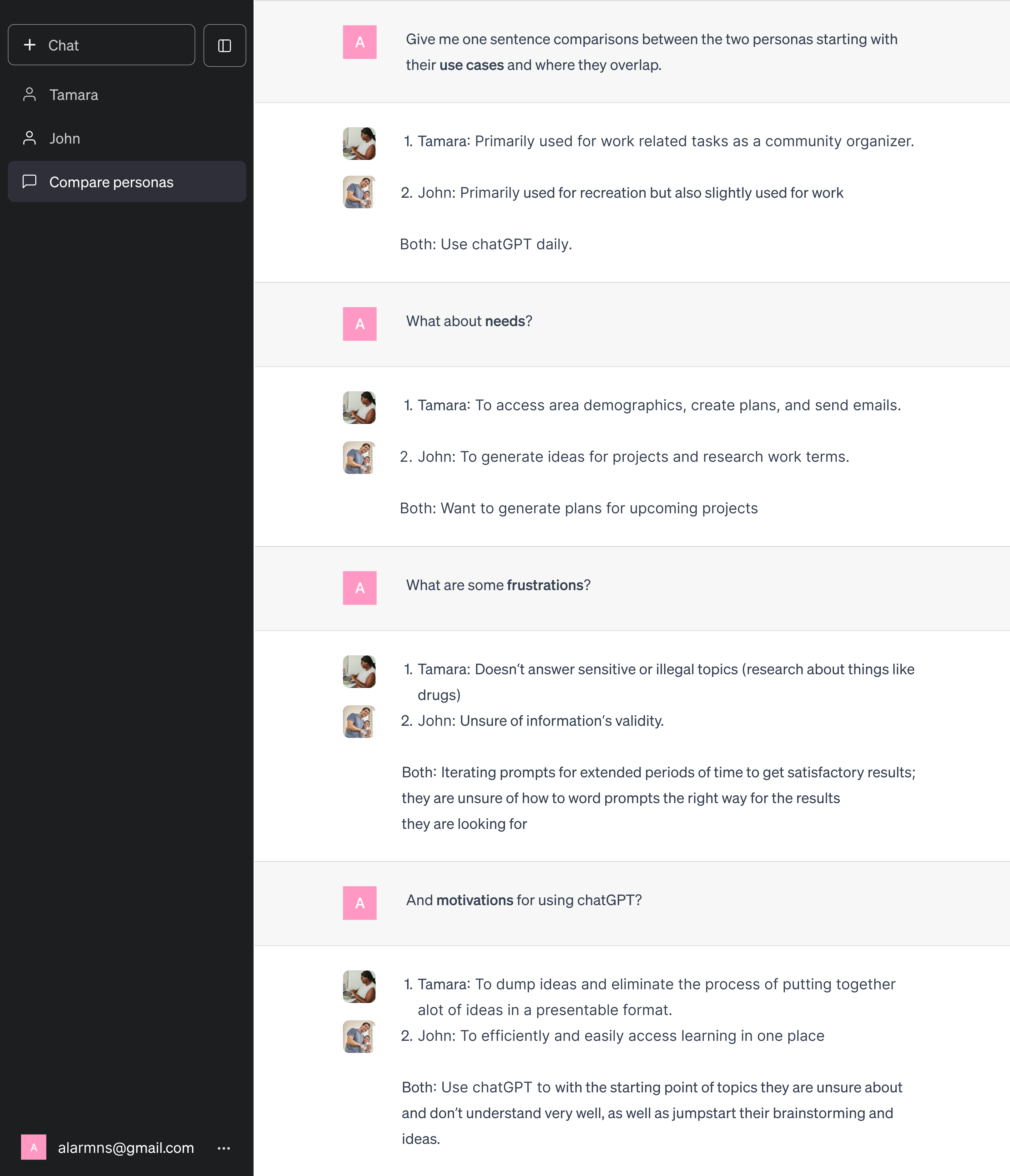Click the pink A avatar beside the motivations question
Viewport: 1010px width, 1176px height.
(x=359, y=903)
